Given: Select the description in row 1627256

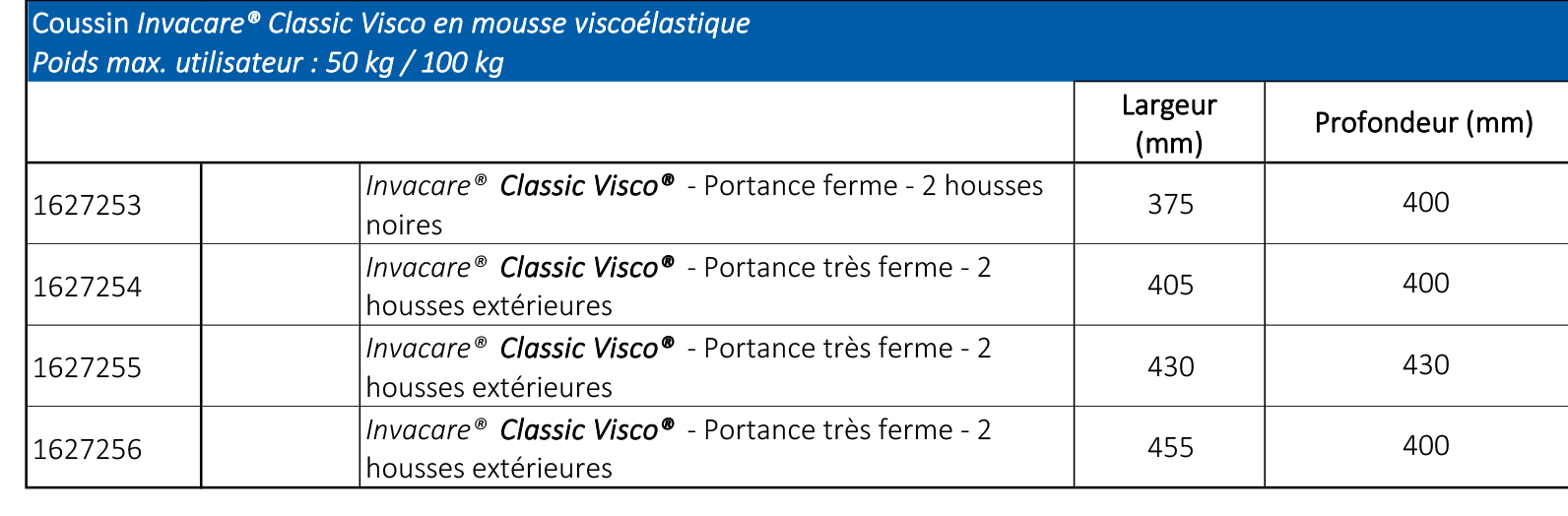Looking at the screenshot, I should tap(679, 449).
